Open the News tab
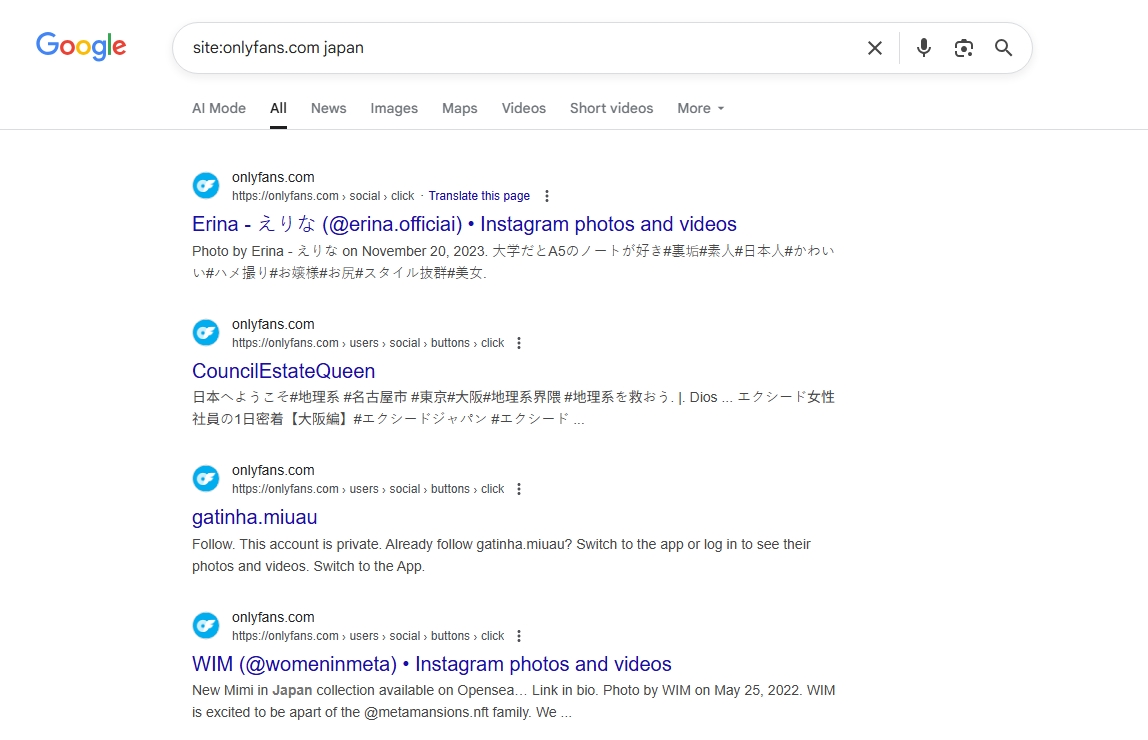The image size is (1148, 740). [x=329, y=108]
